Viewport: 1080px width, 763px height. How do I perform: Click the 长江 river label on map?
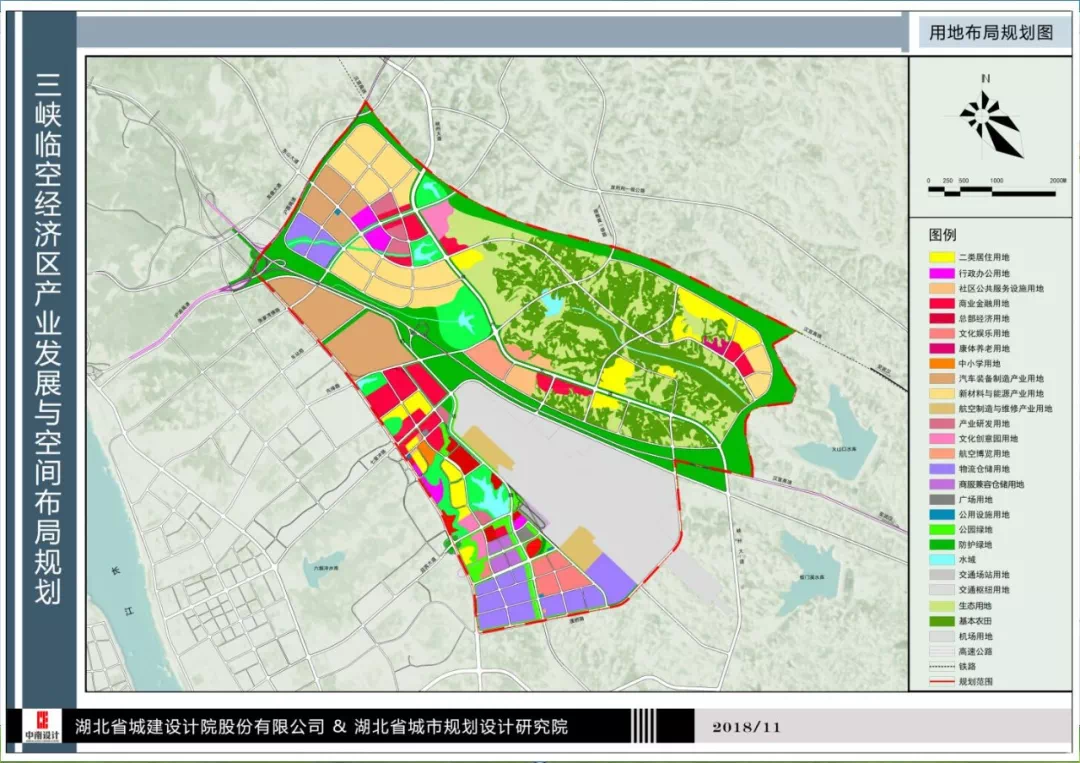122,591
